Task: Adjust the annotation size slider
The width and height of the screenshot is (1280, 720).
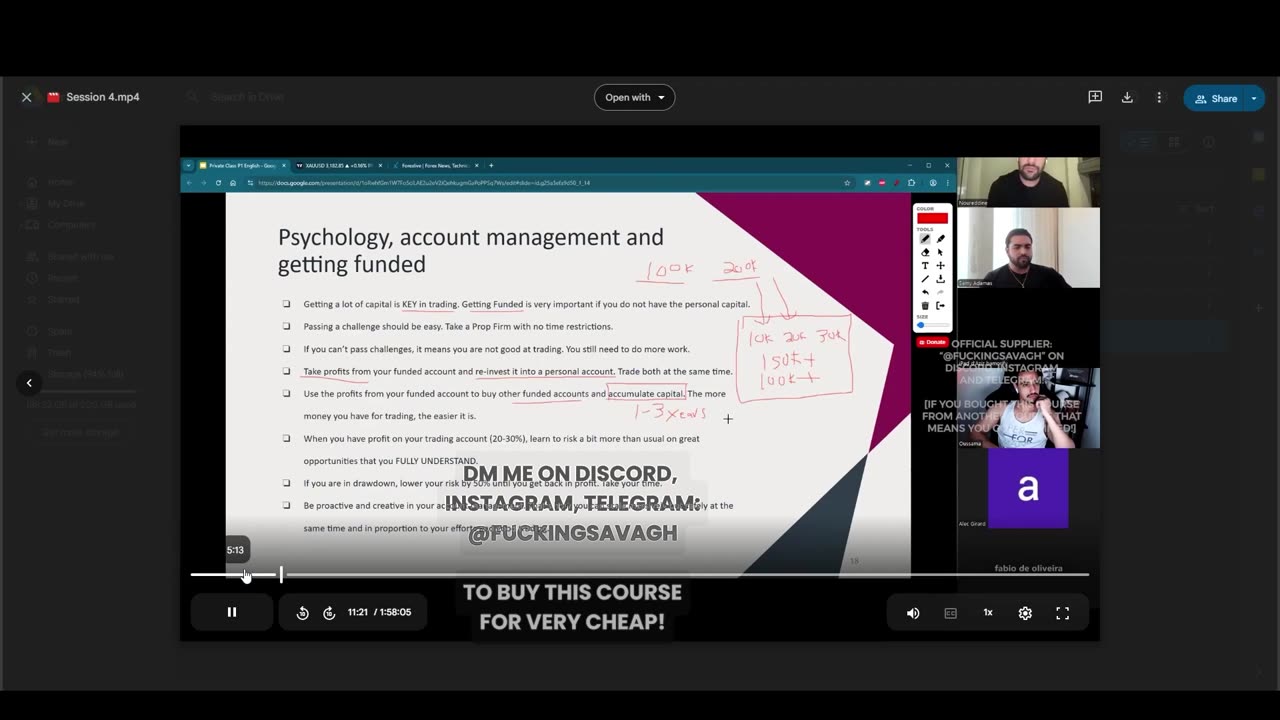Action: click(x=934, y=325)
